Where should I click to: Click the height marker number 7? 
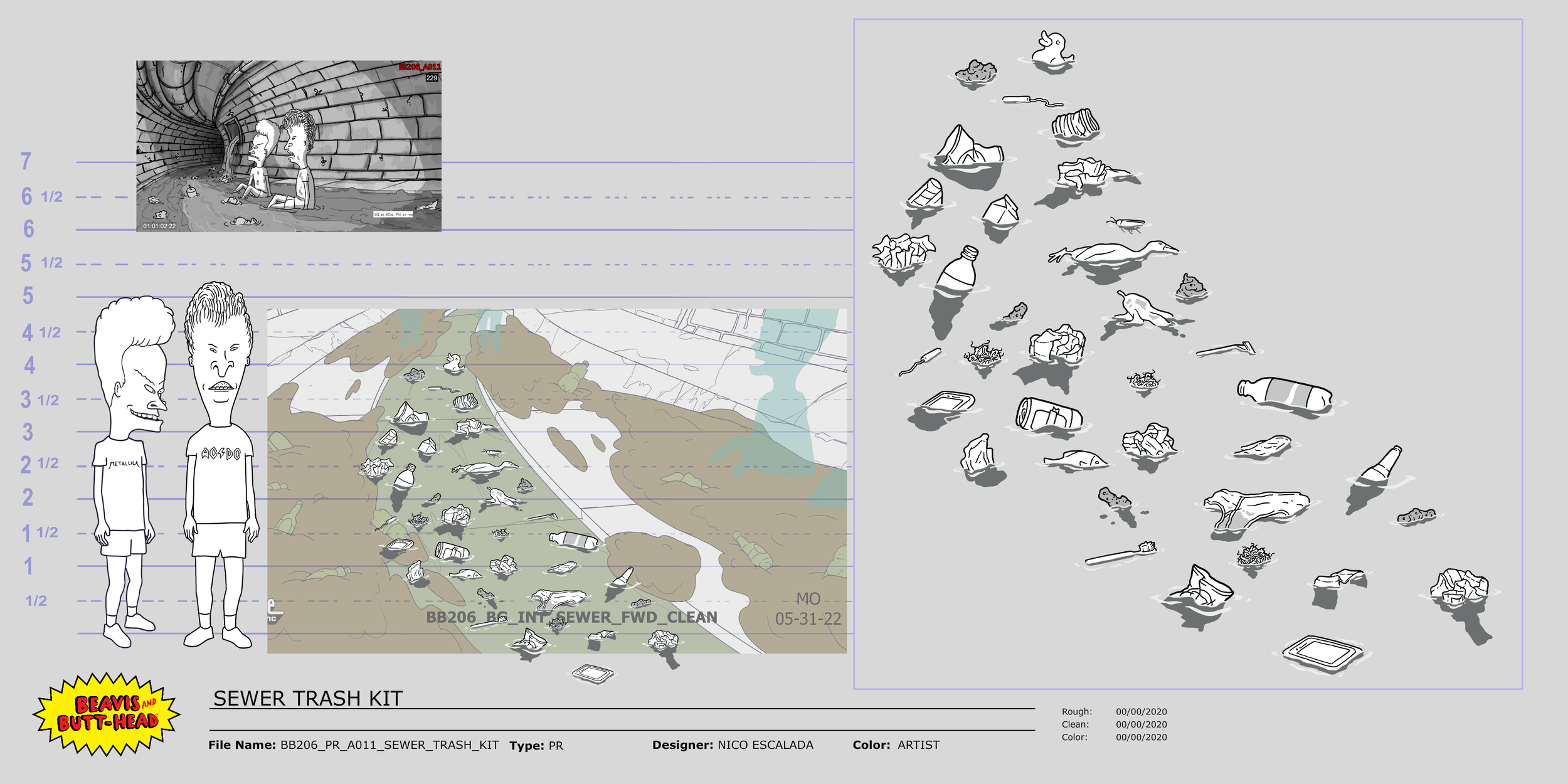click(26, 162)
